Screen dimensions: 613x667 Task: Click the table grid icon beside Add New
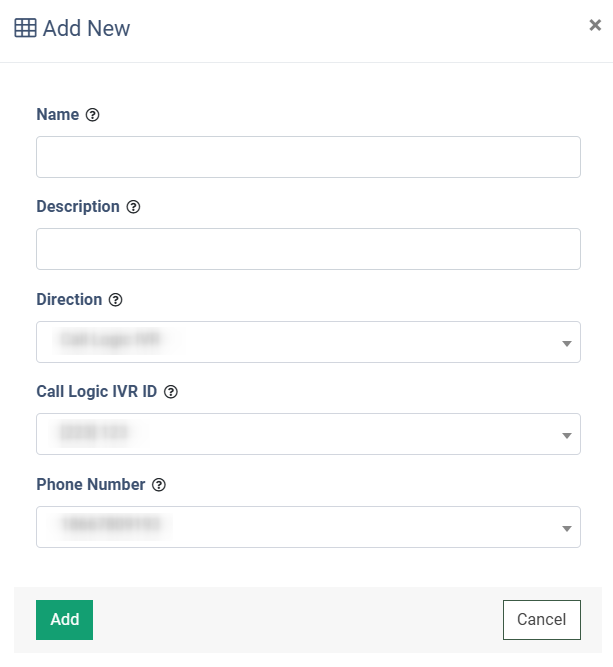pos(25,28)
